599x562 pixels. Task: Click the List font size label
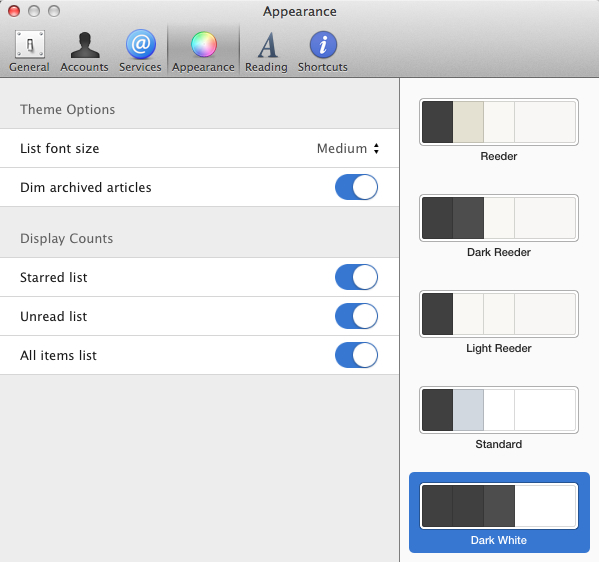pos(60,148)
